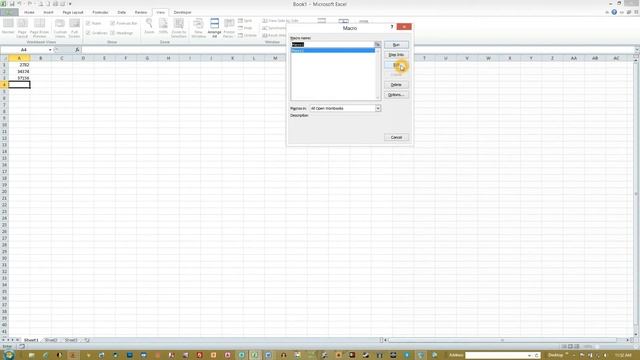Screen dimensions: 640x360
Task: Click Zoom to Selection icon
Action: coord(179,24)
